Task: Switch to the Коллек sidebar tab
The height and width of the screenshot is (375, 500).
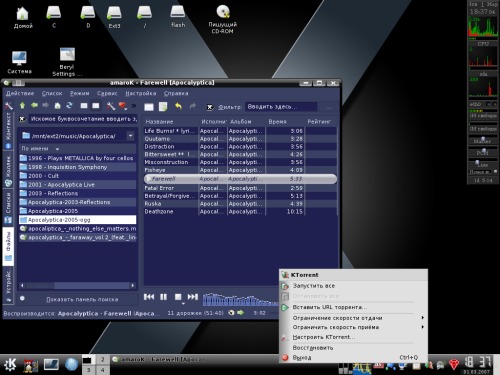Action: (8, 170)
